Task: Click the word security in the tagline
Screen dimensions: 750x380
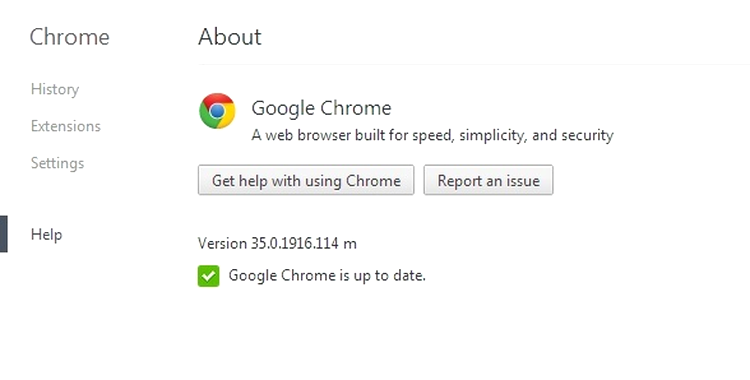Action: 587,136
